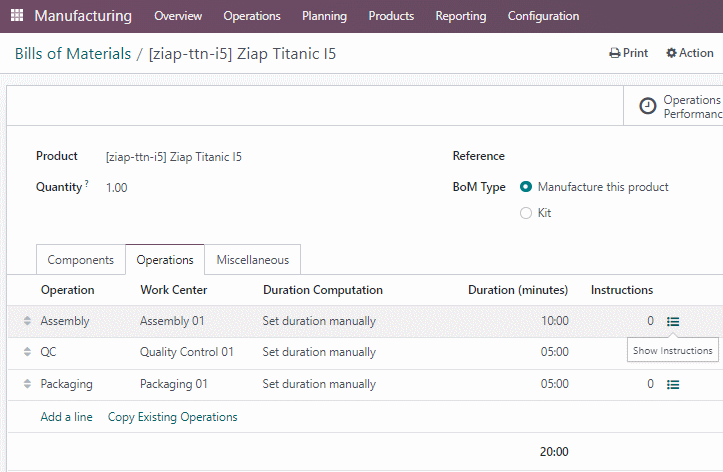Switch to the Components tab
The height and width of the screenshot is (472, 723).
(x=81, y=260)
